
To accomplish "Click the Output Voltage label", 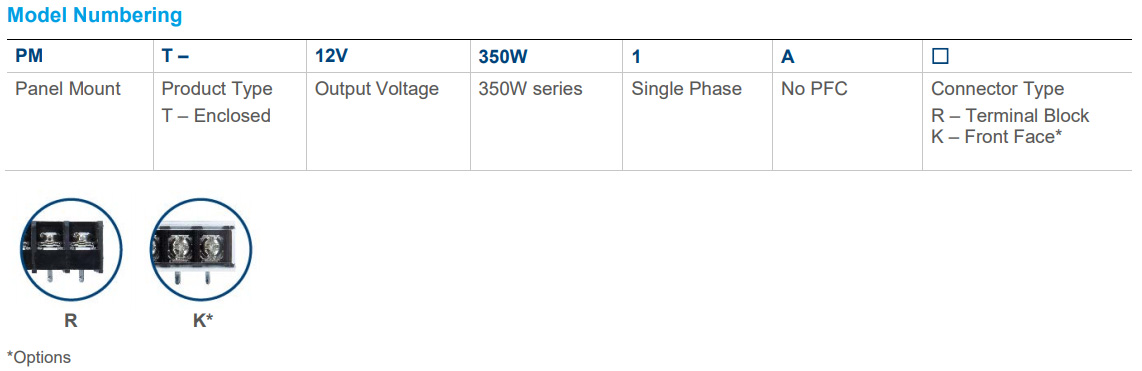I will coord(377,89).
